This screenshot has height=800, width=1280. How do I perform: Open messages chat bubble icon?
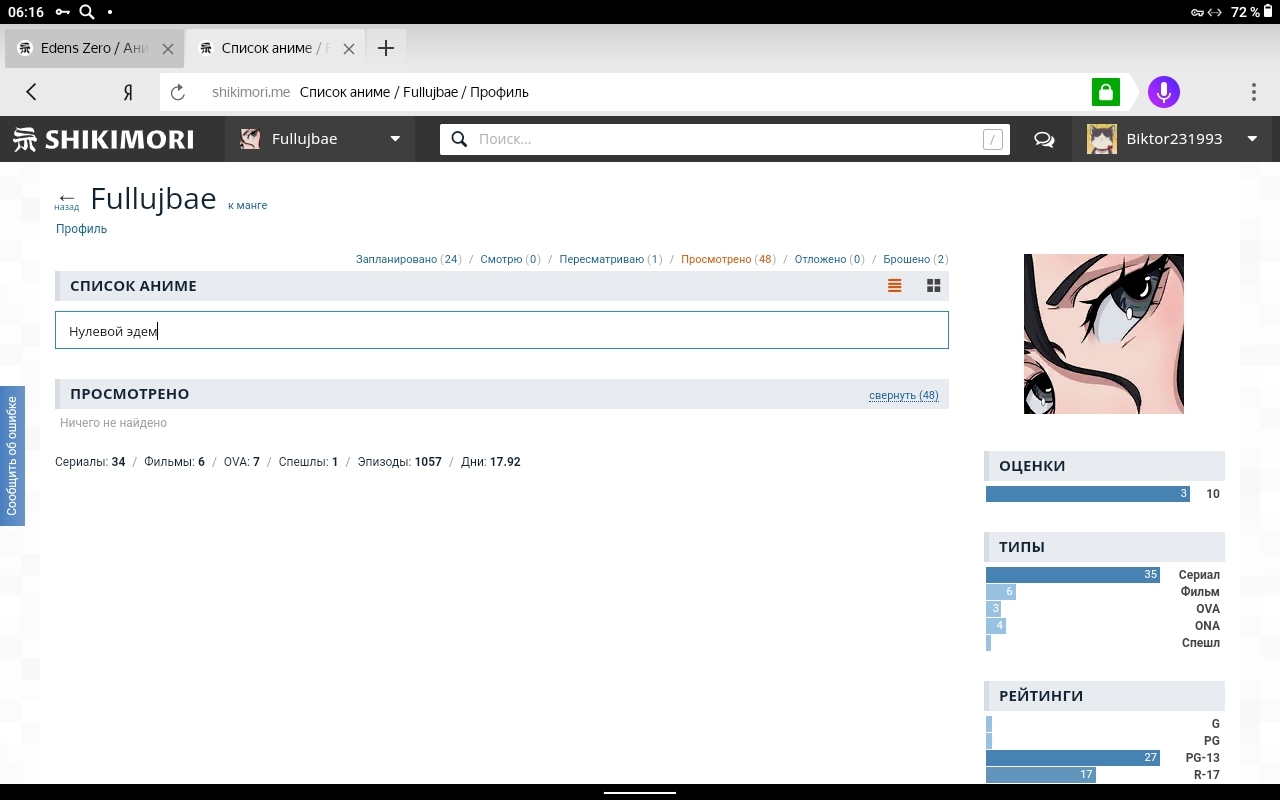(1044, 140)
